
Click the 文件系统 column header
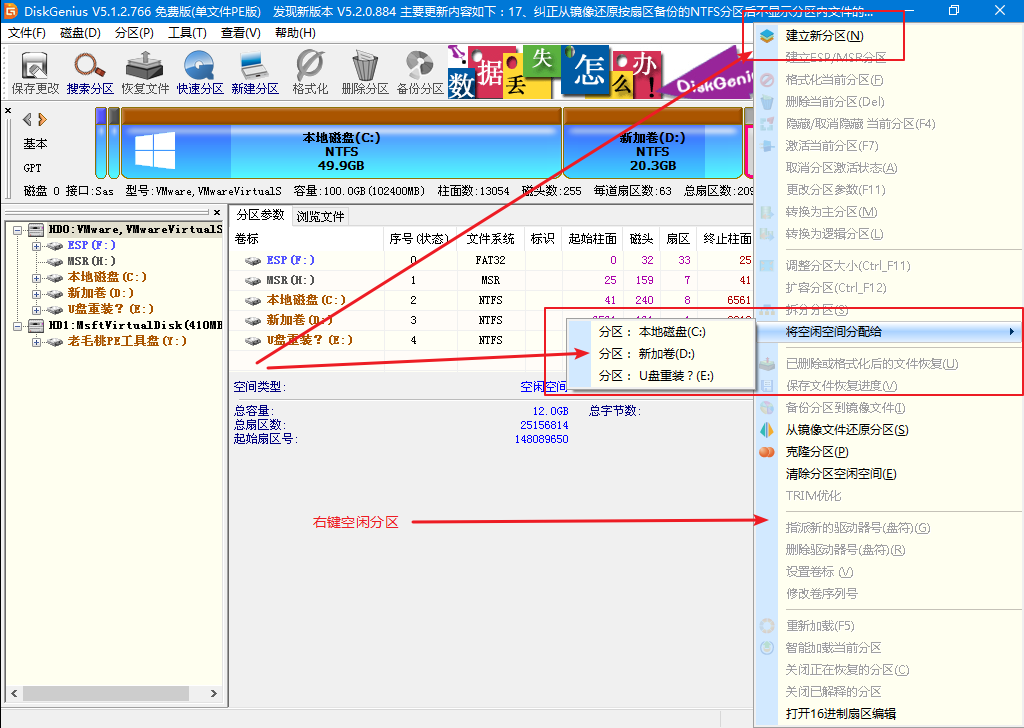tap(491, 239)
